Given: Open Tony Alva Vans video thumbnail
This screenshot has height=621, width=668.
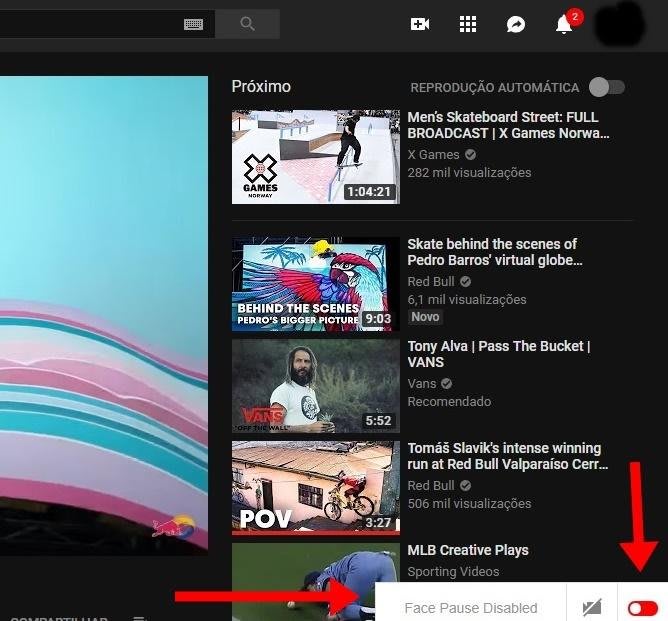Looking at the screenshot, I should (x=315, y=386).
